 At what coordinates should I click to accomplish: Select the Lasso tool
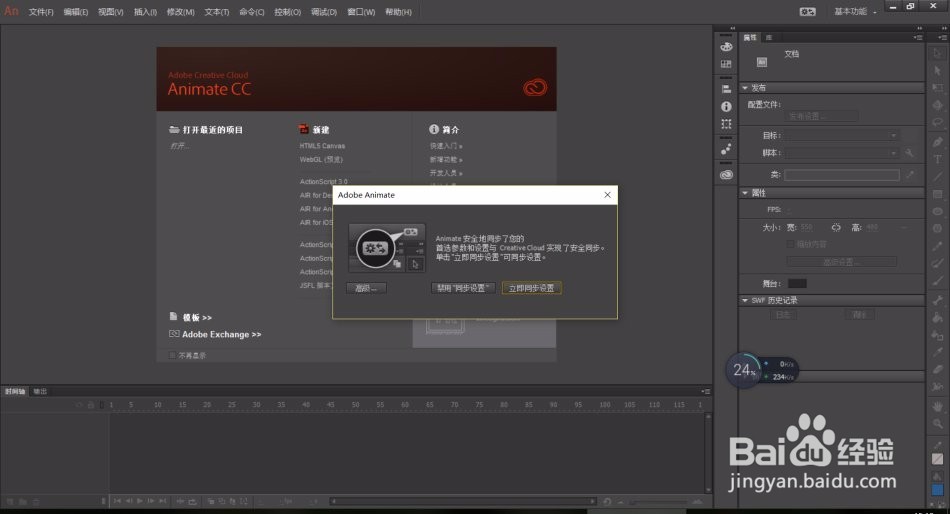click(x=937, y=122)
